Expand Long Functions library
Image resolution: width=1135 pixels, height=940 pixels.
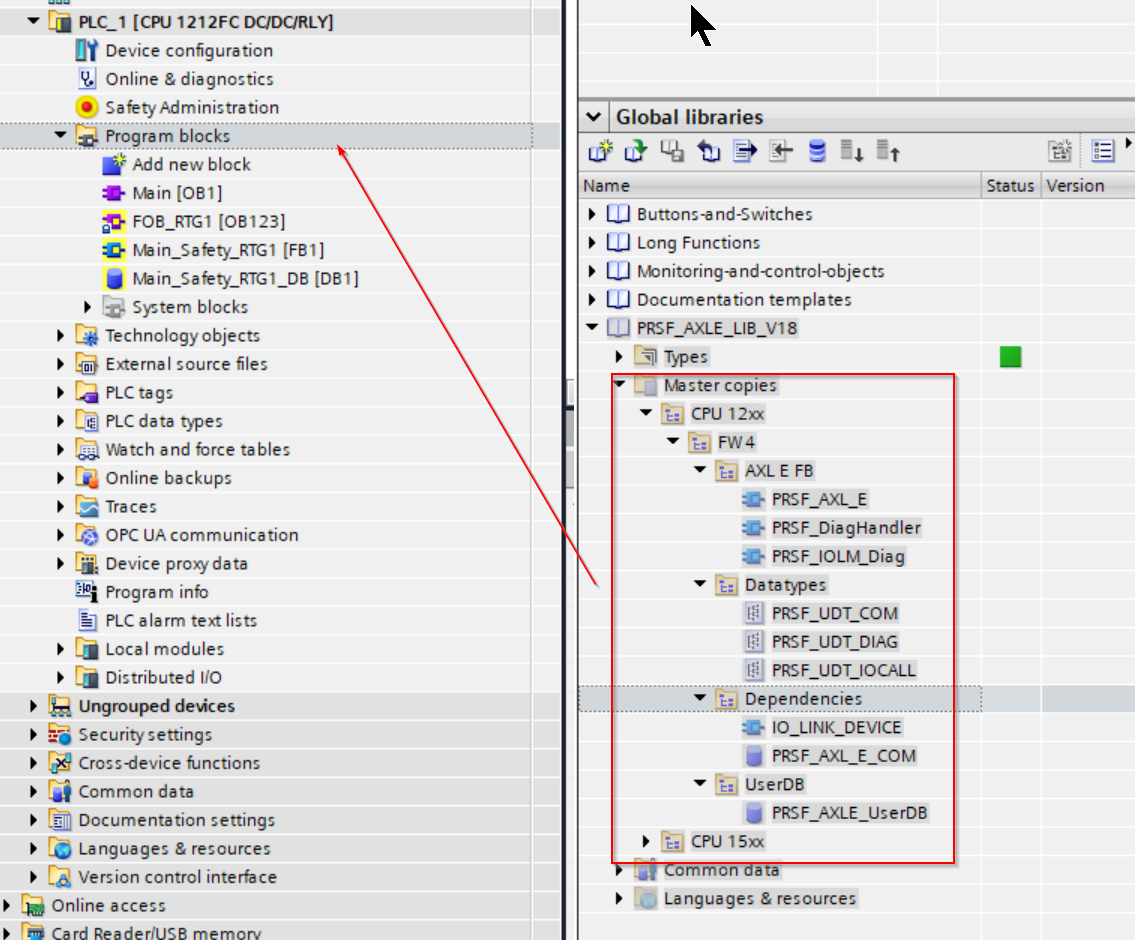[x=592, y=242]
